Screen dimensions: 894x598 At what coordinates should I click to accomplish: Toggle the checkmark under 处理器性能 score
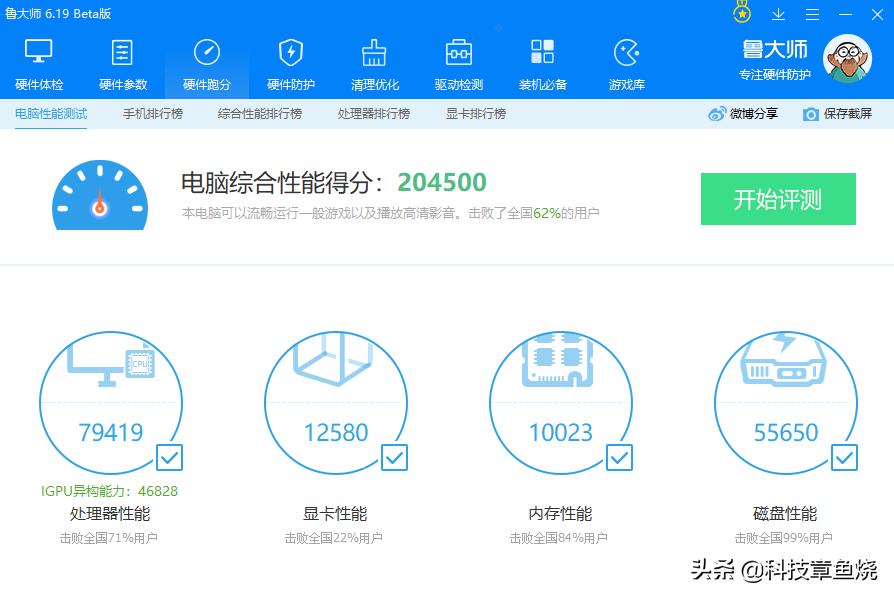[169, 458]
